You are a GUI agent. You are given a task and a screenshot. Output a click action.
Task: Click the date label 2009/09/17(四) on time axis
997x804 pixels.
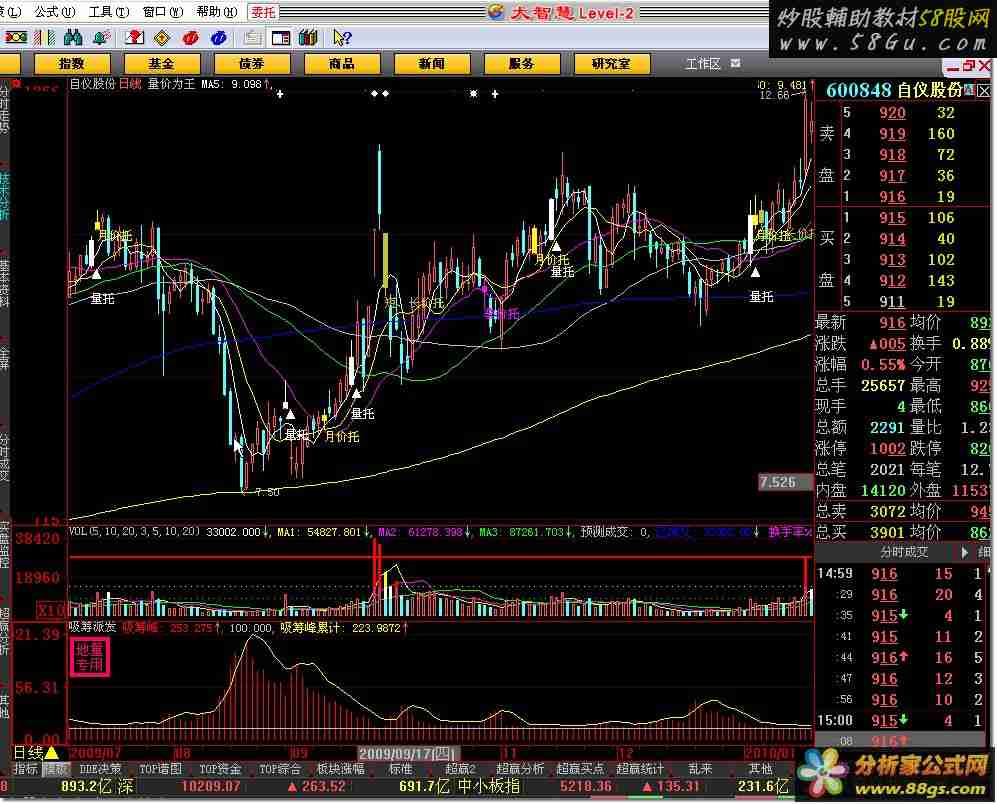click(407, 754)
